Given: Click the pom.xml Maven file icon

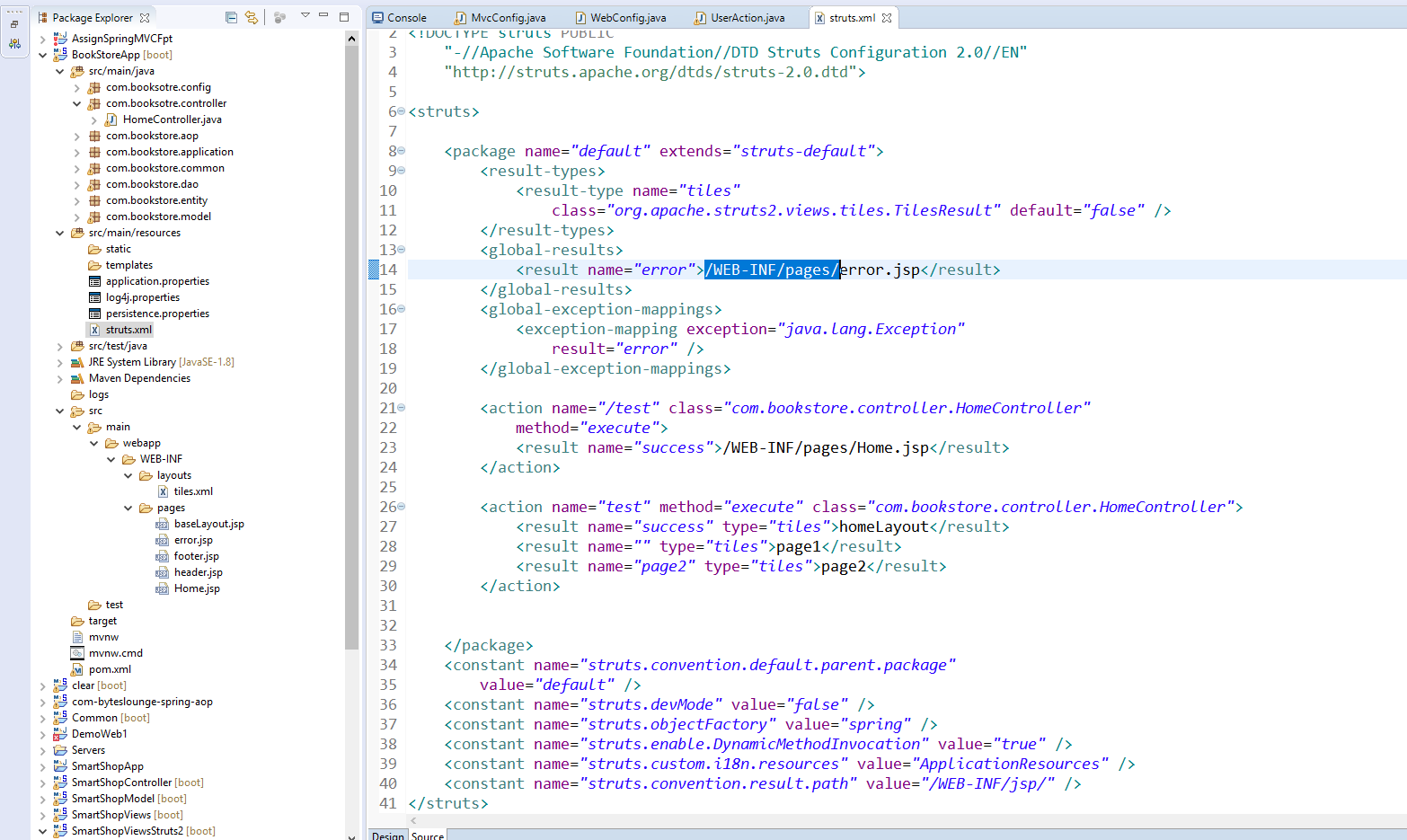Looking at the screenshot, I should click(77, 669).
